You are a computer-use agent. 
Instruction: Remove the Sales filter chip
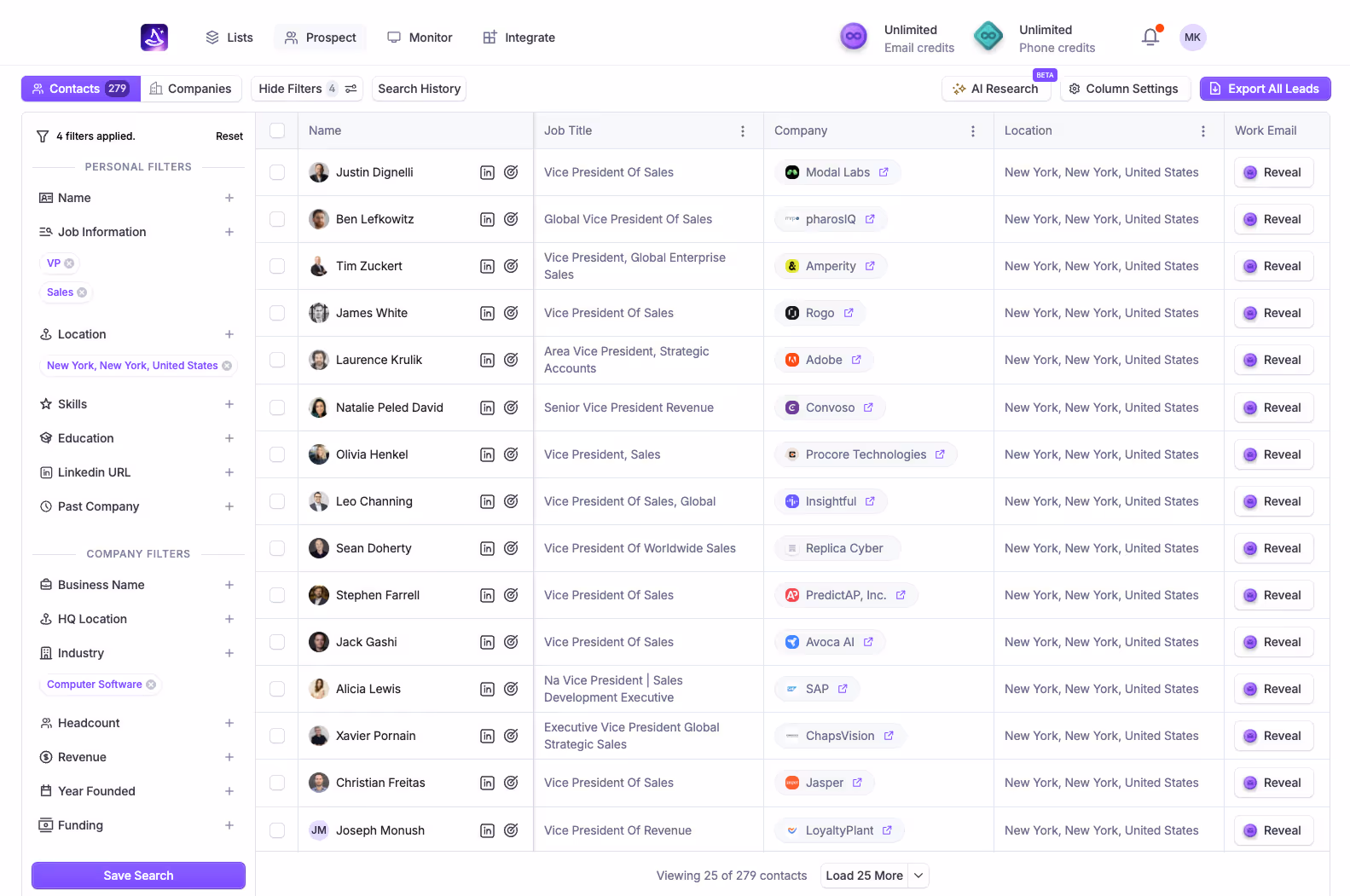[82, 292]
